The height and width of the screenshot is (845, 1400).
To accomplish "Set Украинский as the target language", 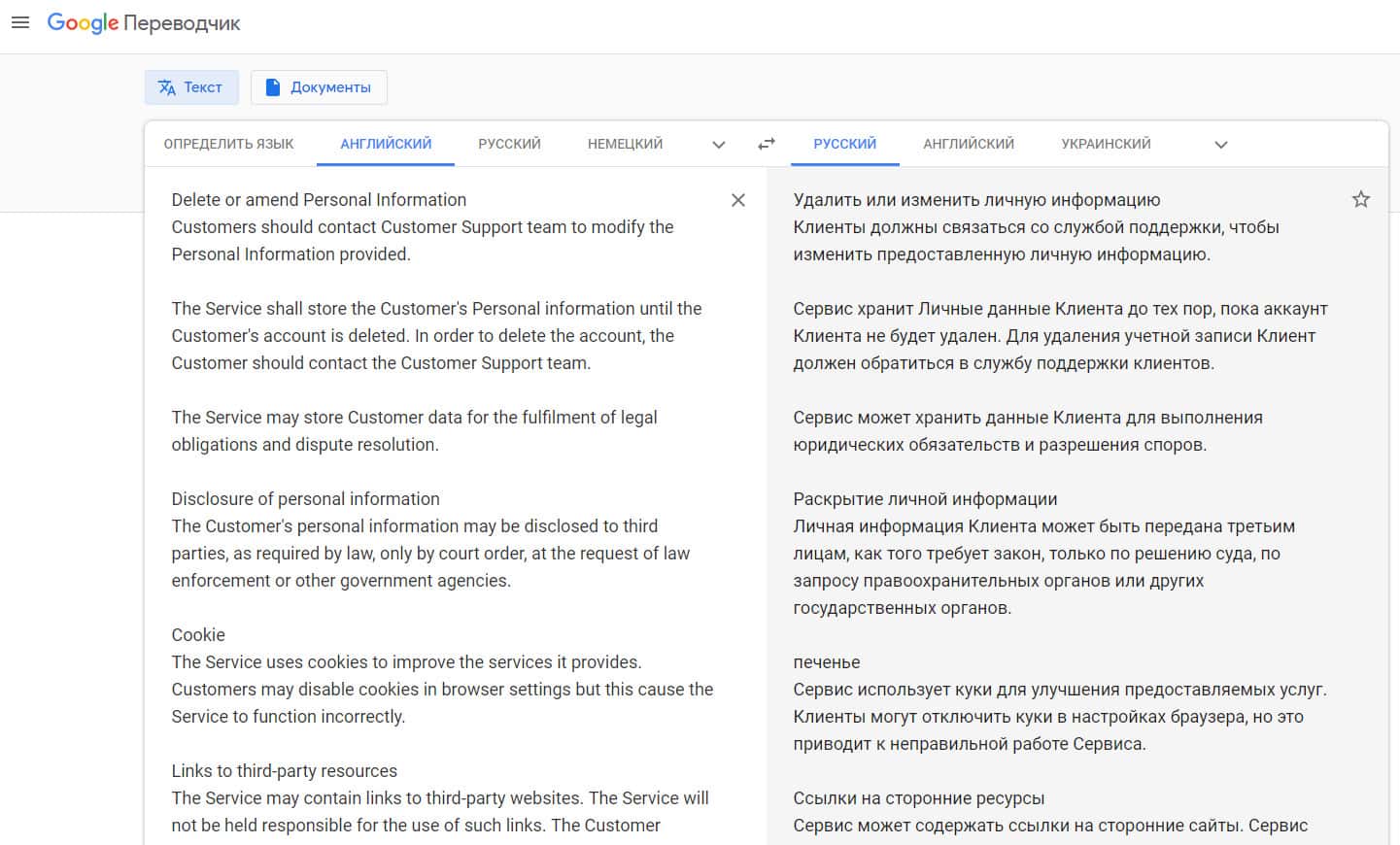I will (1106, 144).
